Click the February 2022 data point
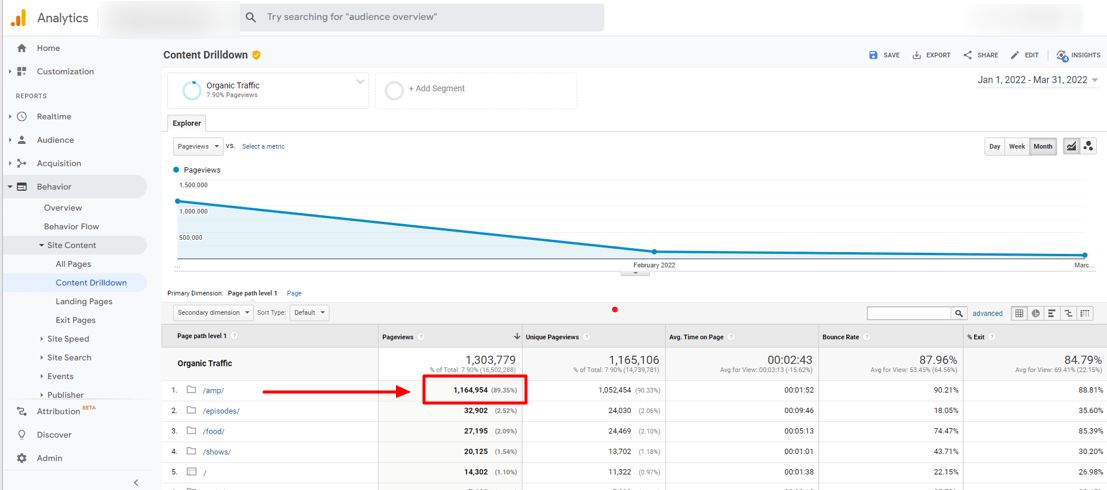Viewport: 1107px width, 490px height. point(654,252)
